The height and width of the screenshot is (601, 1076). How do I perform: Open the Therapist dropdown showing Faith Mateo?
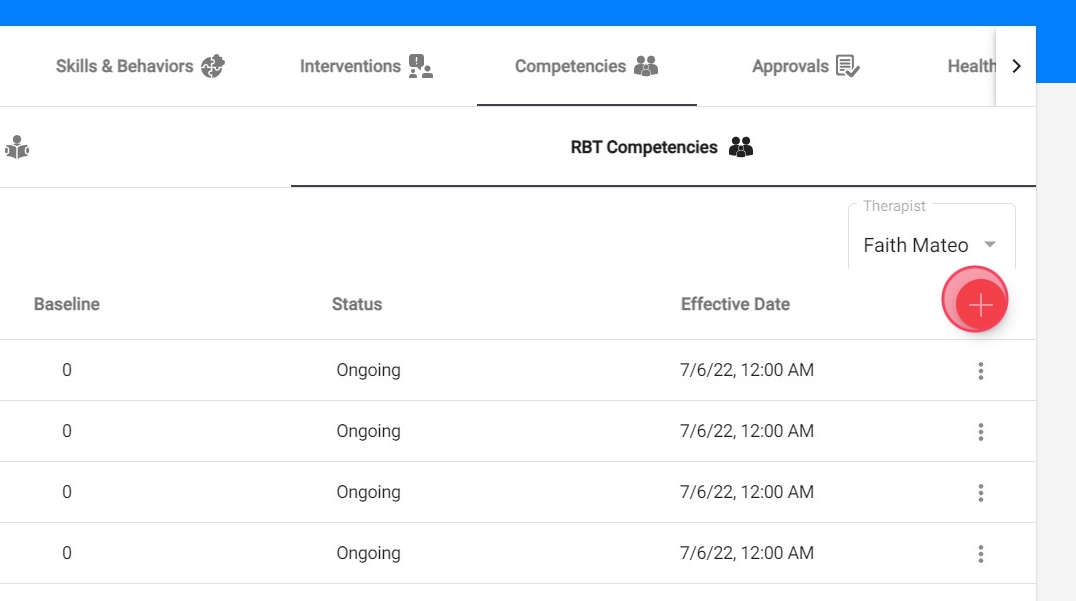(x=916, y=245)
